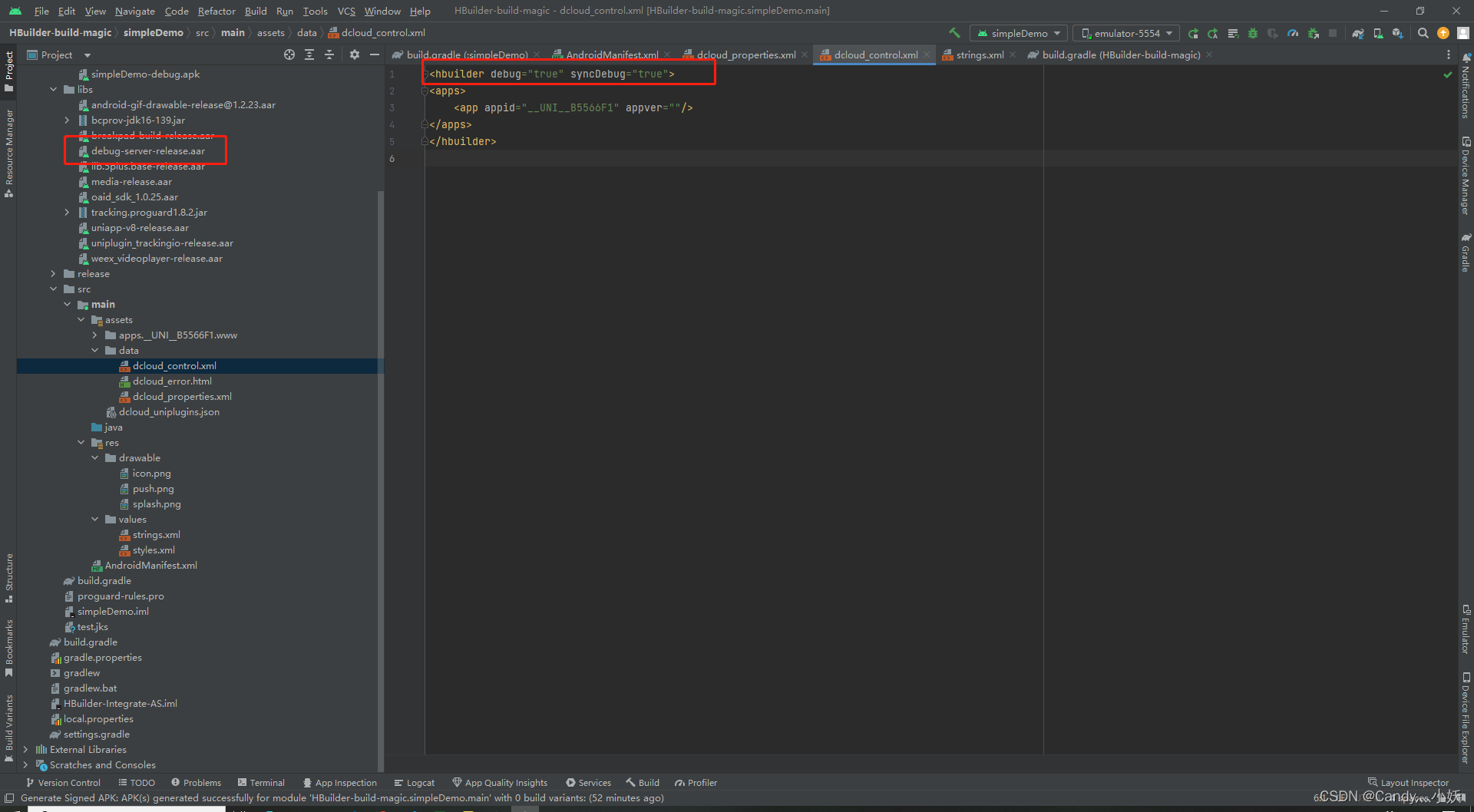Open the Emulator side panel

[1466, 629]
